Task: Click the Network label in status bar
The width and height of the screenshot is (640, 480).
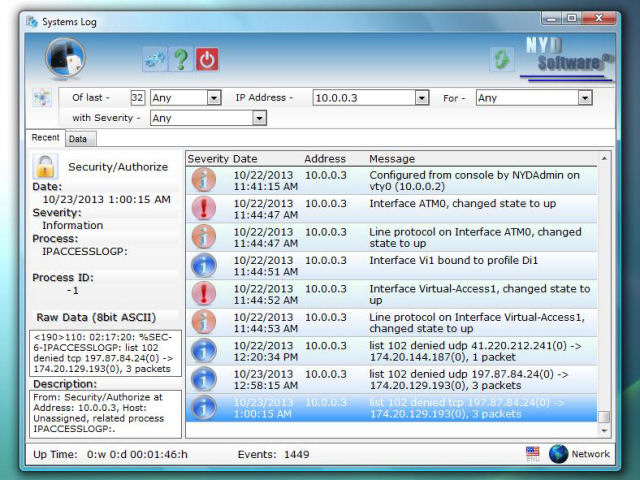Action: (590, 454)
